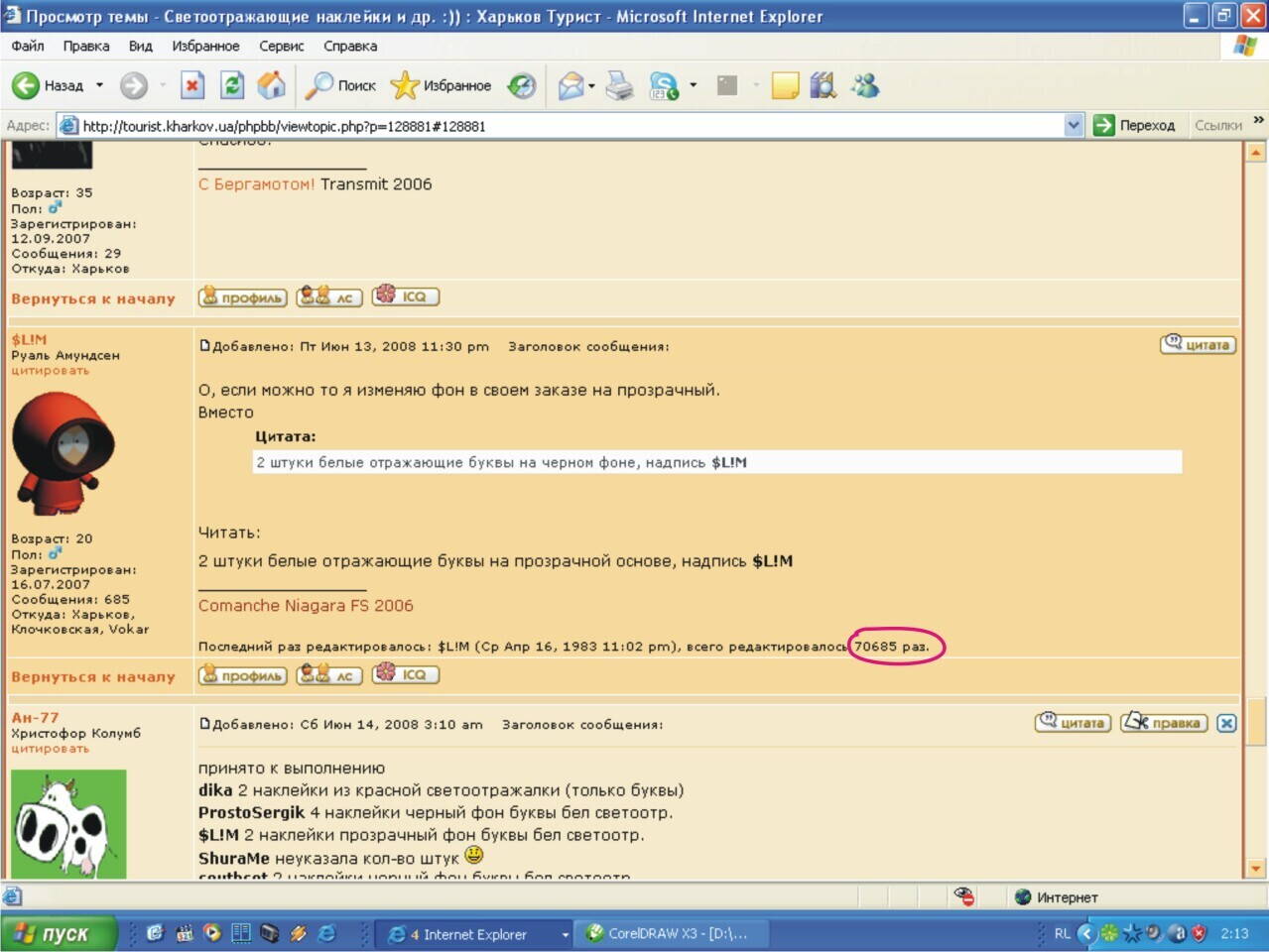Open Search (Поиск) in the toolbar
1269x952 pixels.
[340, 86]
